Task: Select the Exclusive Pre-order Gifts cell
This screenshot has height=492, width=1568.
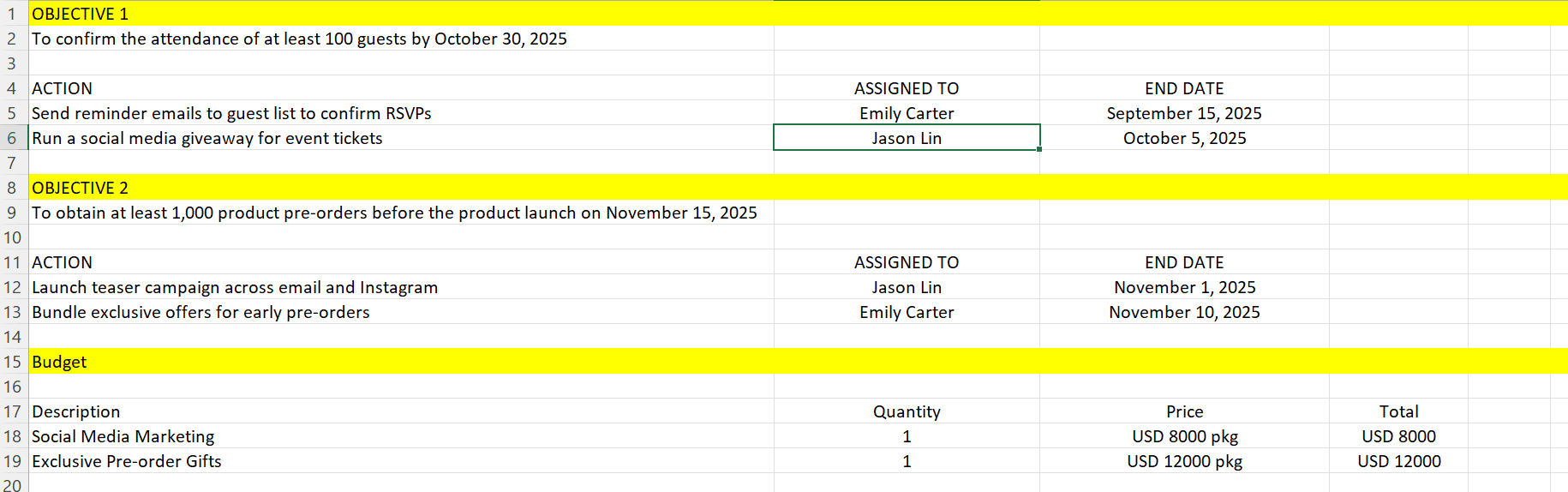Action: [x=127, y=461]
